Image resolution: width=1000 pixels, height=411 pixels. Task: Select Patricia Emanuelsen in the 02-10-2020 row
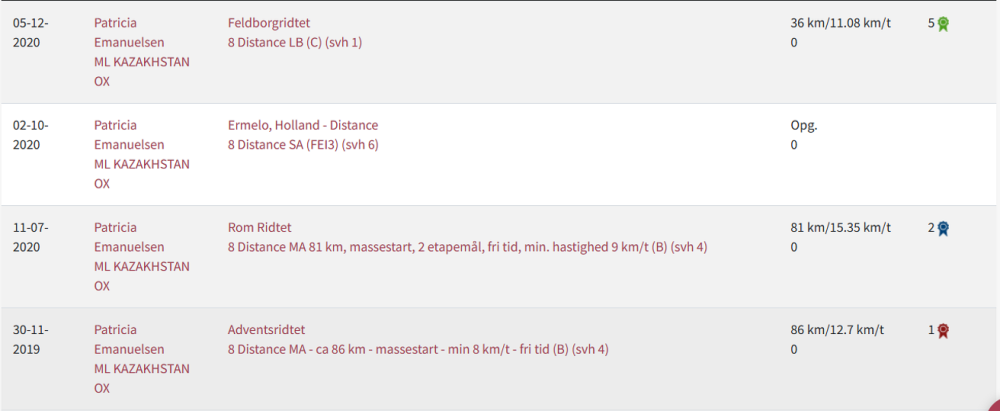pyautogui.click(x=129, y=135)
